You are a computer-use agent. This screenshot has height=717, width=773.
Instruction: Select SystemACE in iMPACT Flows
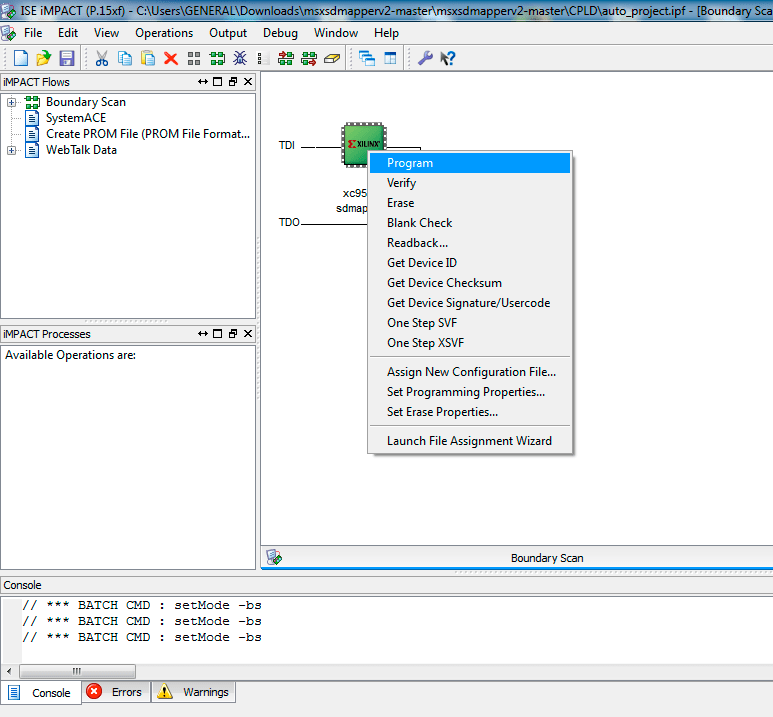[x=75, y=118]
